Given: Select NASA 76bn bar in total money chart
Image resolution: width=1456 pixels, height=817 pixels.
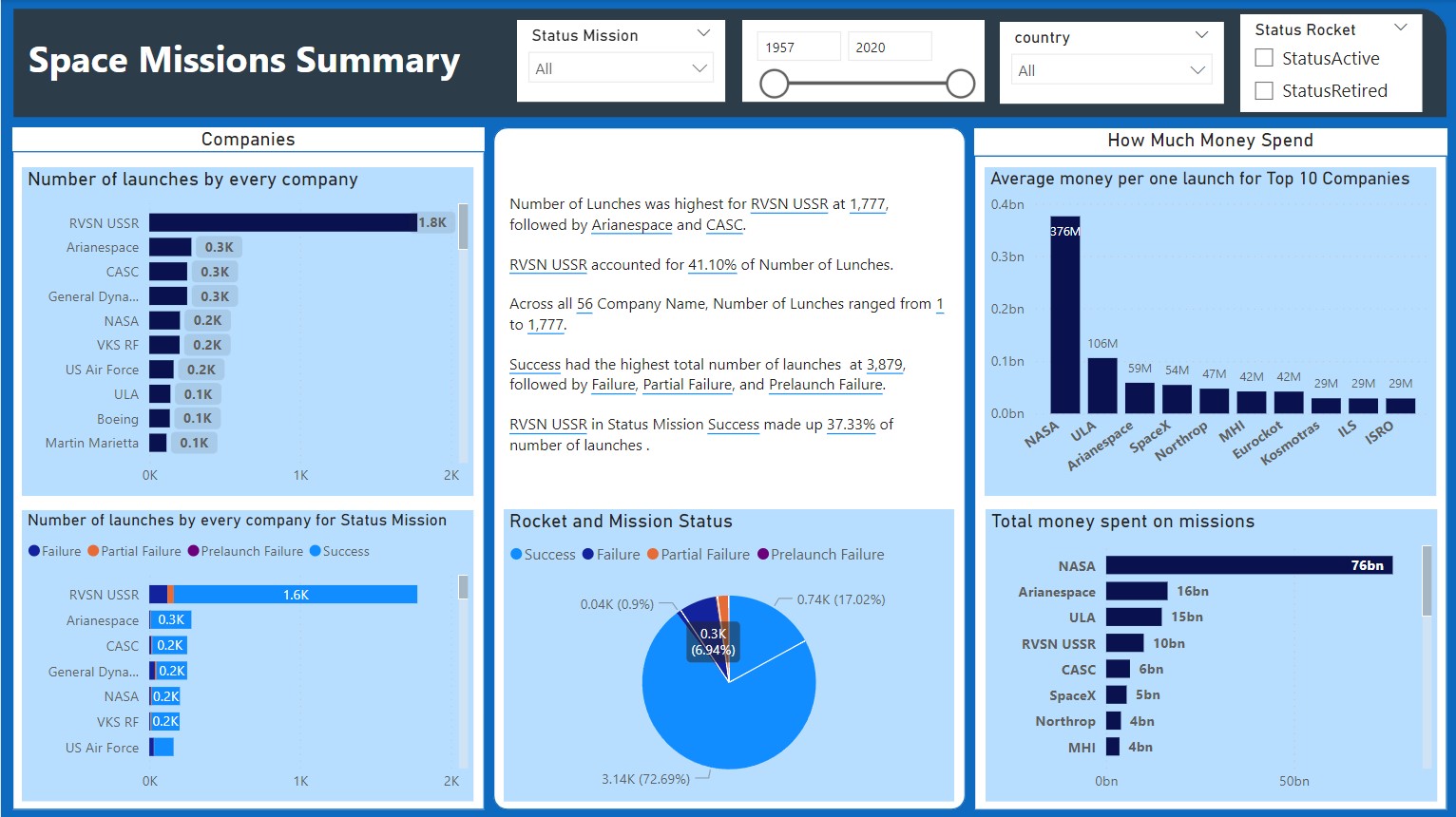Looking at the screenshot, I should 1249,565.
